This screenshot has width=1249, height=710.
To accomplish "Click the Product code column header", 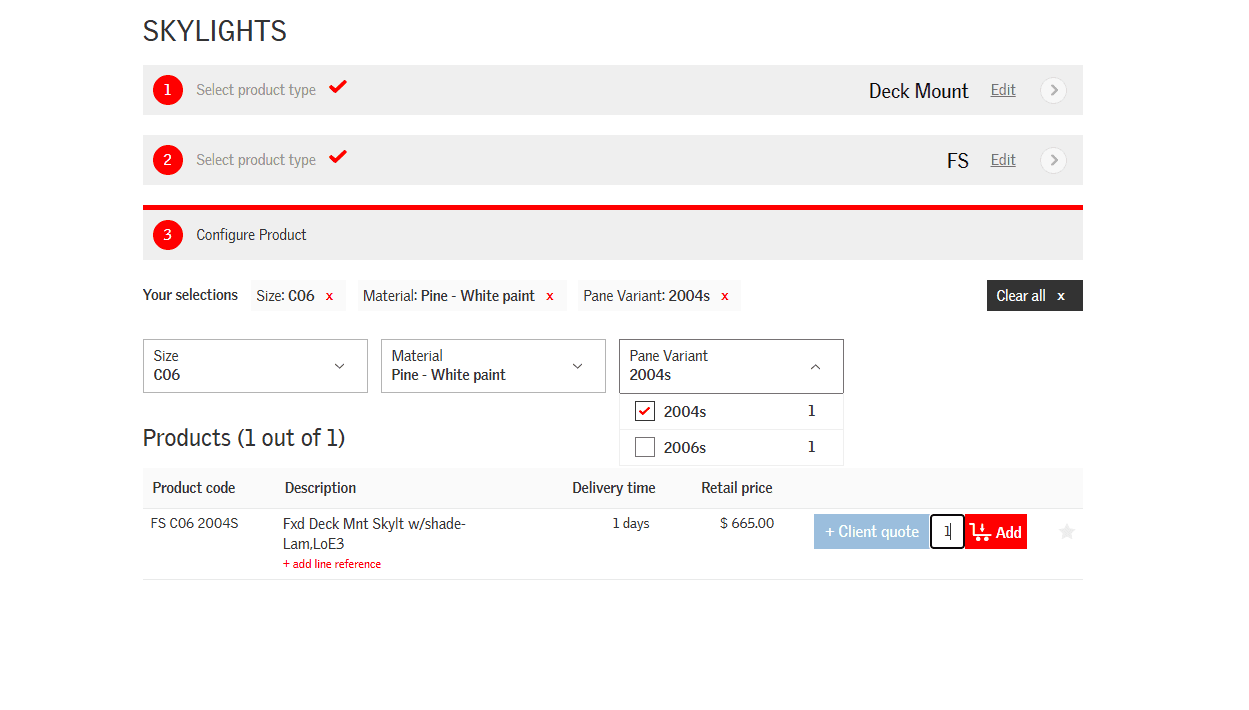I will pos(194,488).
